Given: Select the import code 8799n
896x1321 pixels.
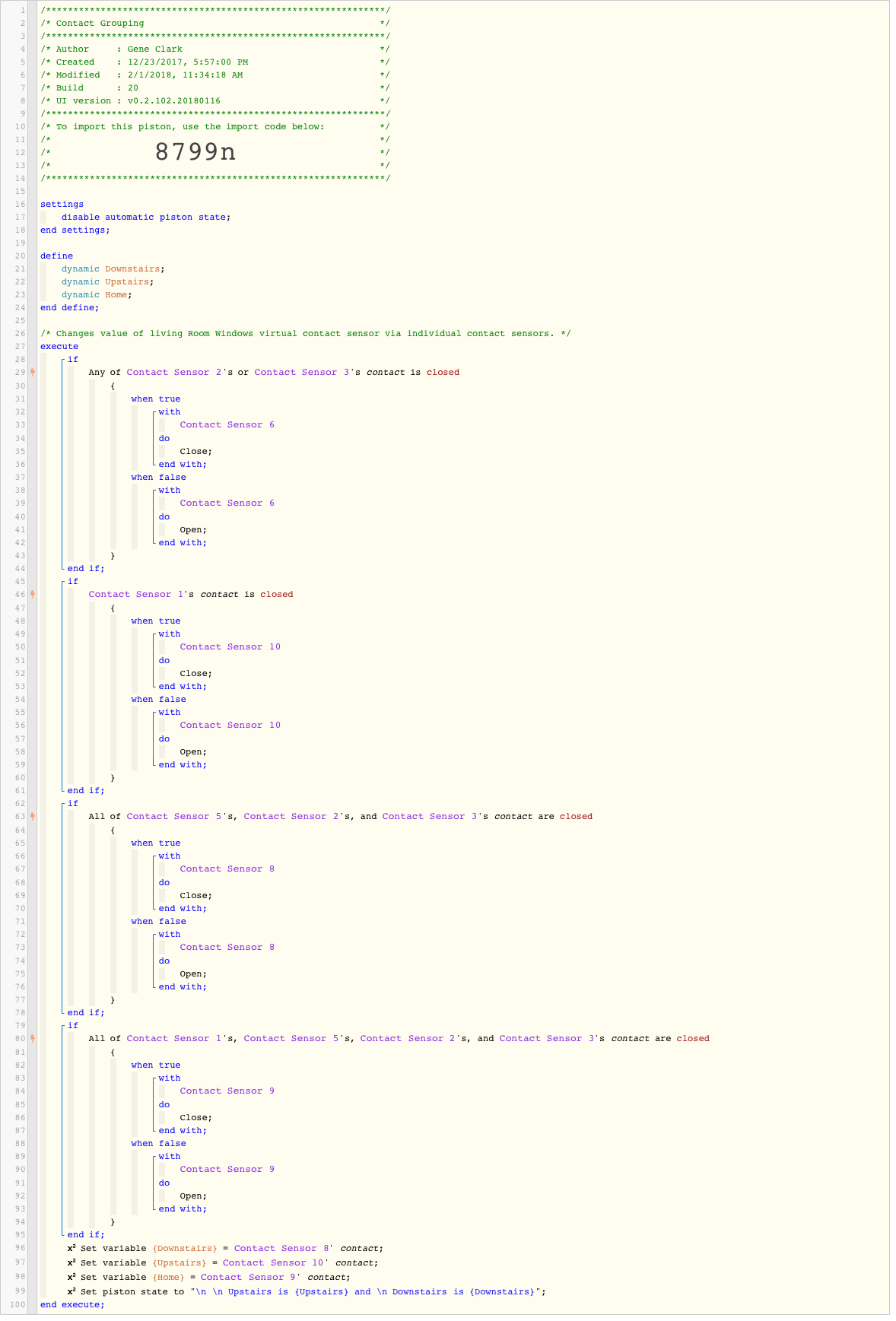Looking at the screenshot, I should coord(195,152).
